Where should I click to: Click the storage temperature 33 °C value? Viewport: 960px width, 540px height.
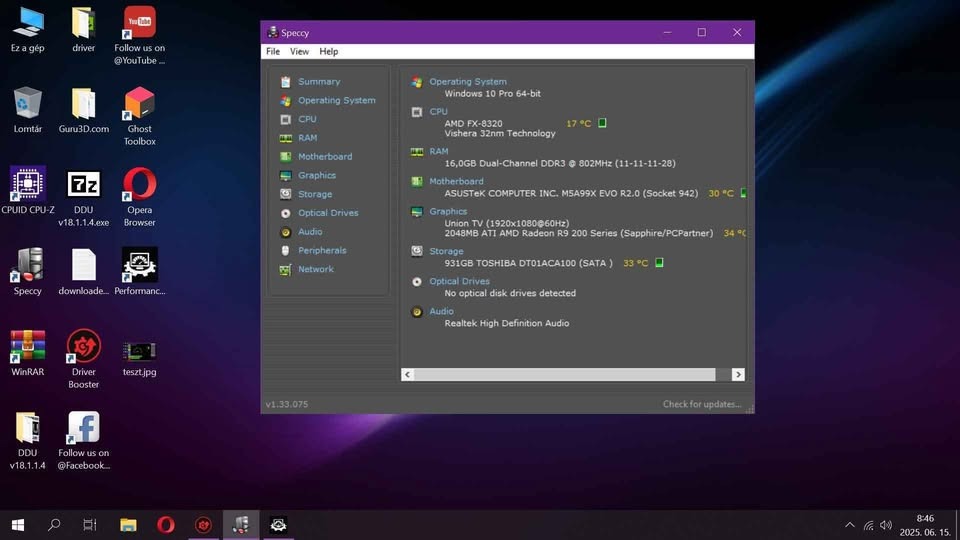pos(636,263)
